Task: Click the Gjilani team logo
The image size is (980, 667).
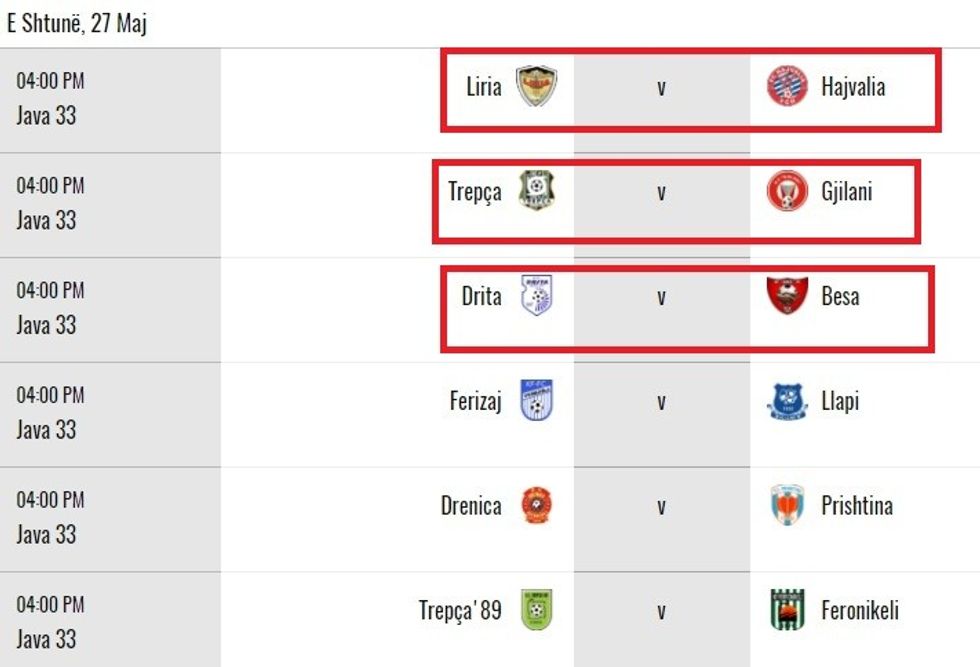Action: click(787, 191)
